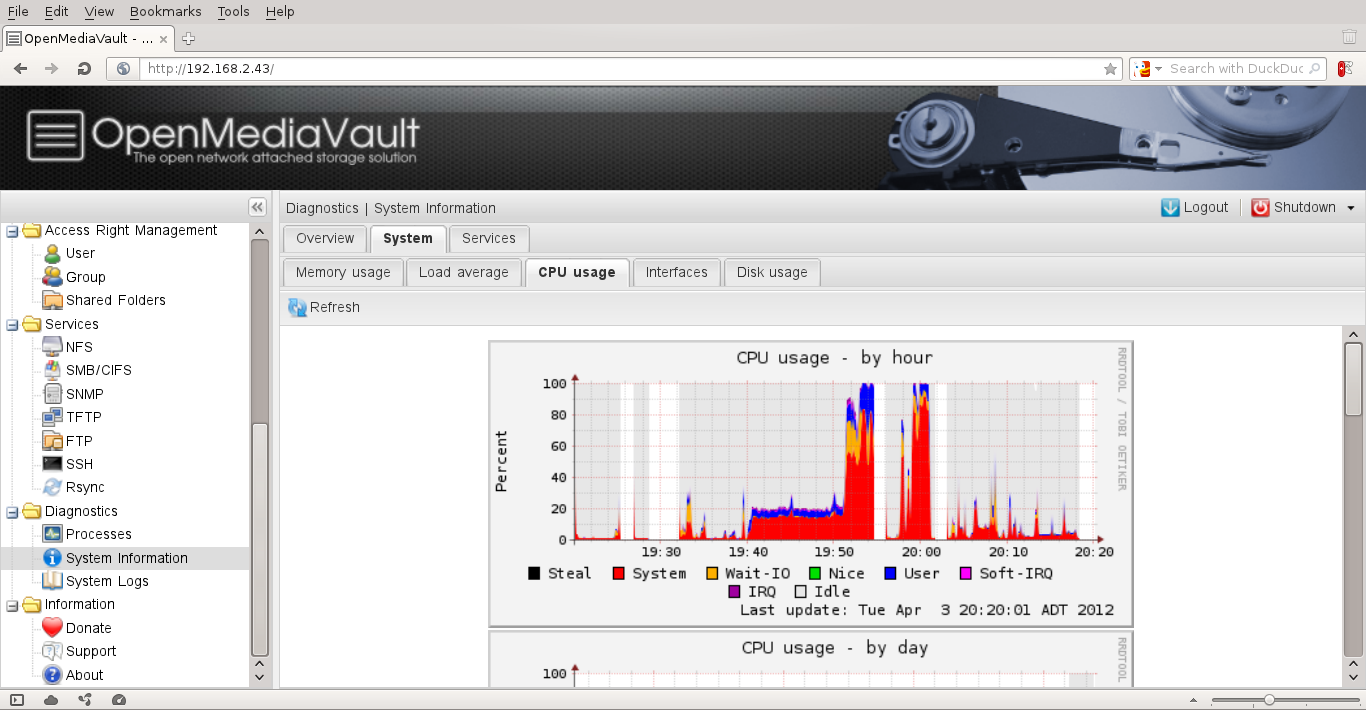This screenshot has height=710, width=1366.
Task: Open the Edit menu
Action: click(56, 11)
